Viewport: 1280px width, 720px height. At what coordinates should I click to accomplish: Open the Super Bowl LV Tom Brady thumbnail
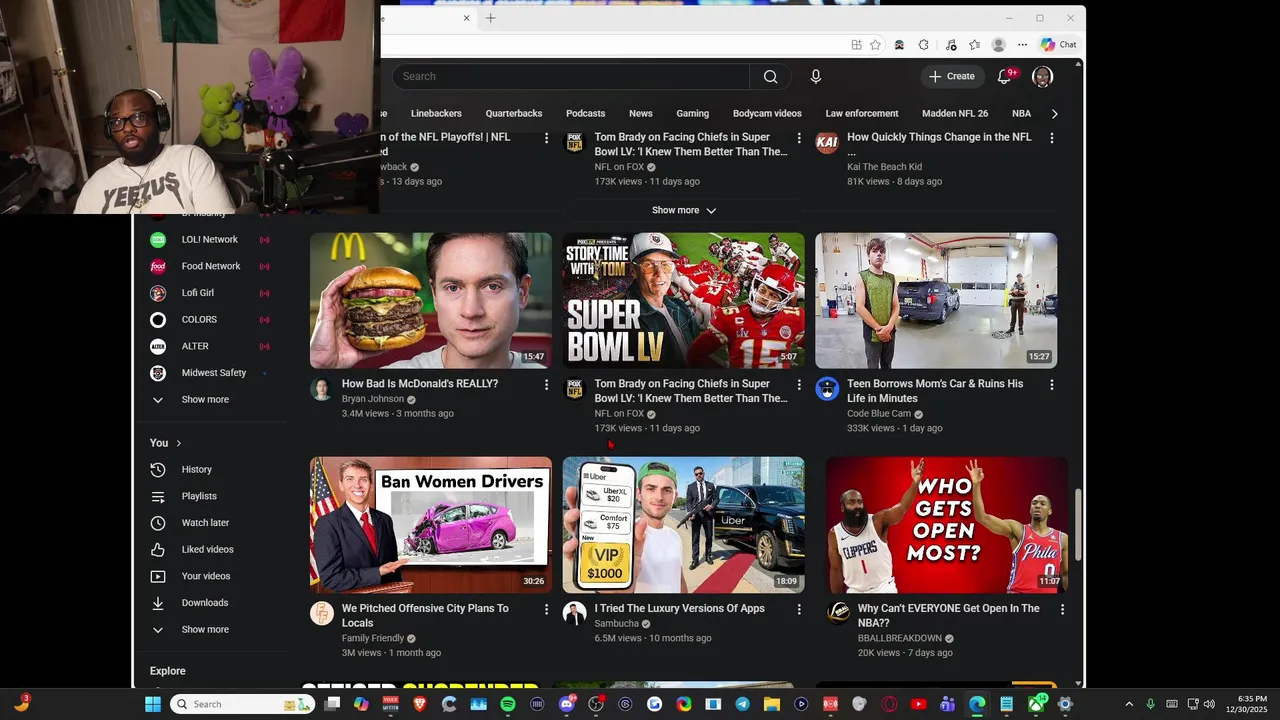[x=683, y=301]
